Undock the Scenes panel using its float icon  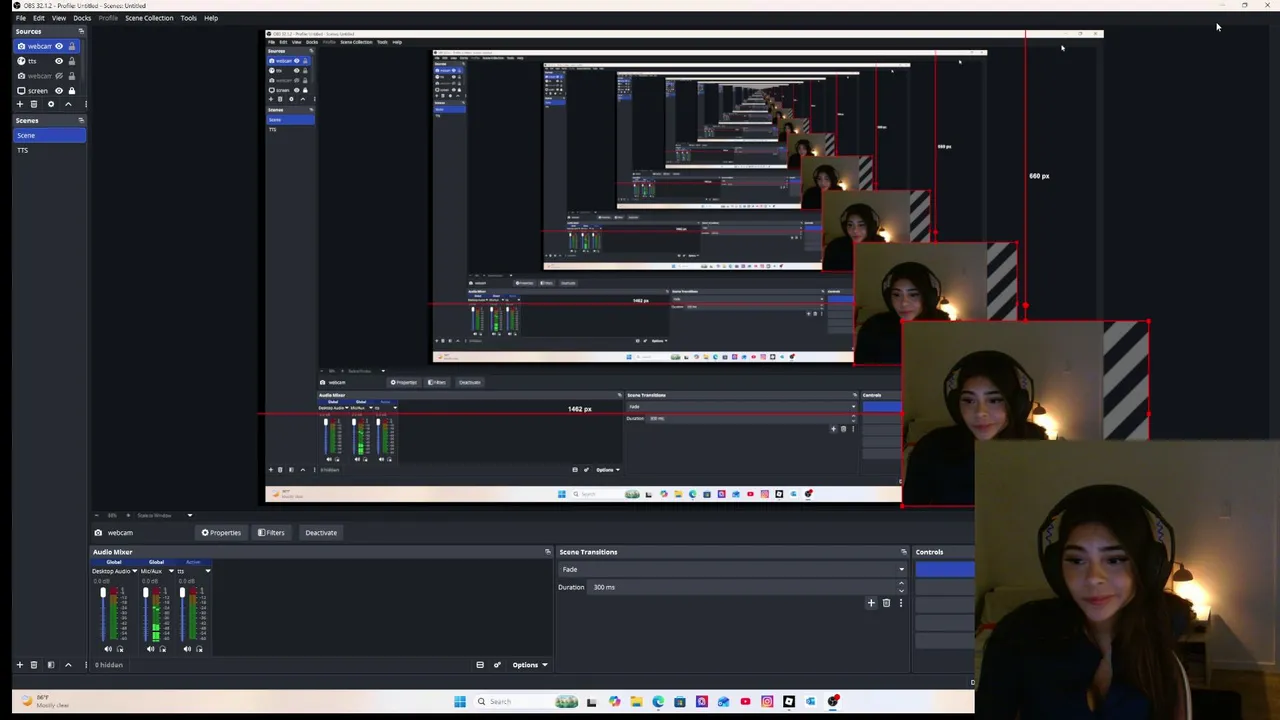[x=81, y=120]
